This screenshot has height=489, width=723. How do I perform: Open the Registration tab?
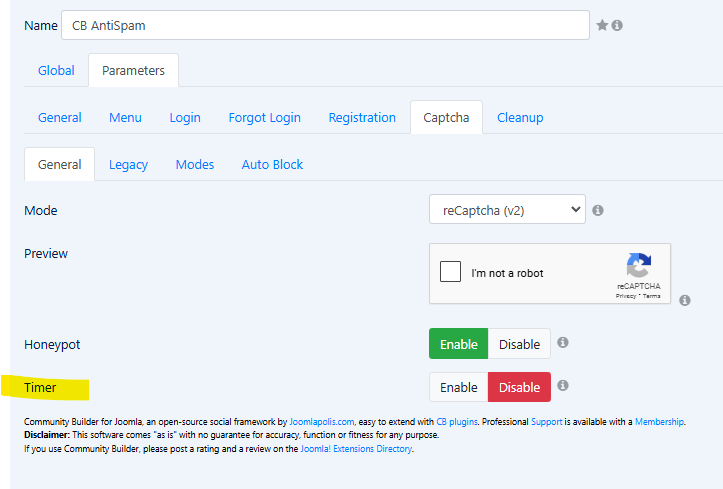[x=362, y=118]
